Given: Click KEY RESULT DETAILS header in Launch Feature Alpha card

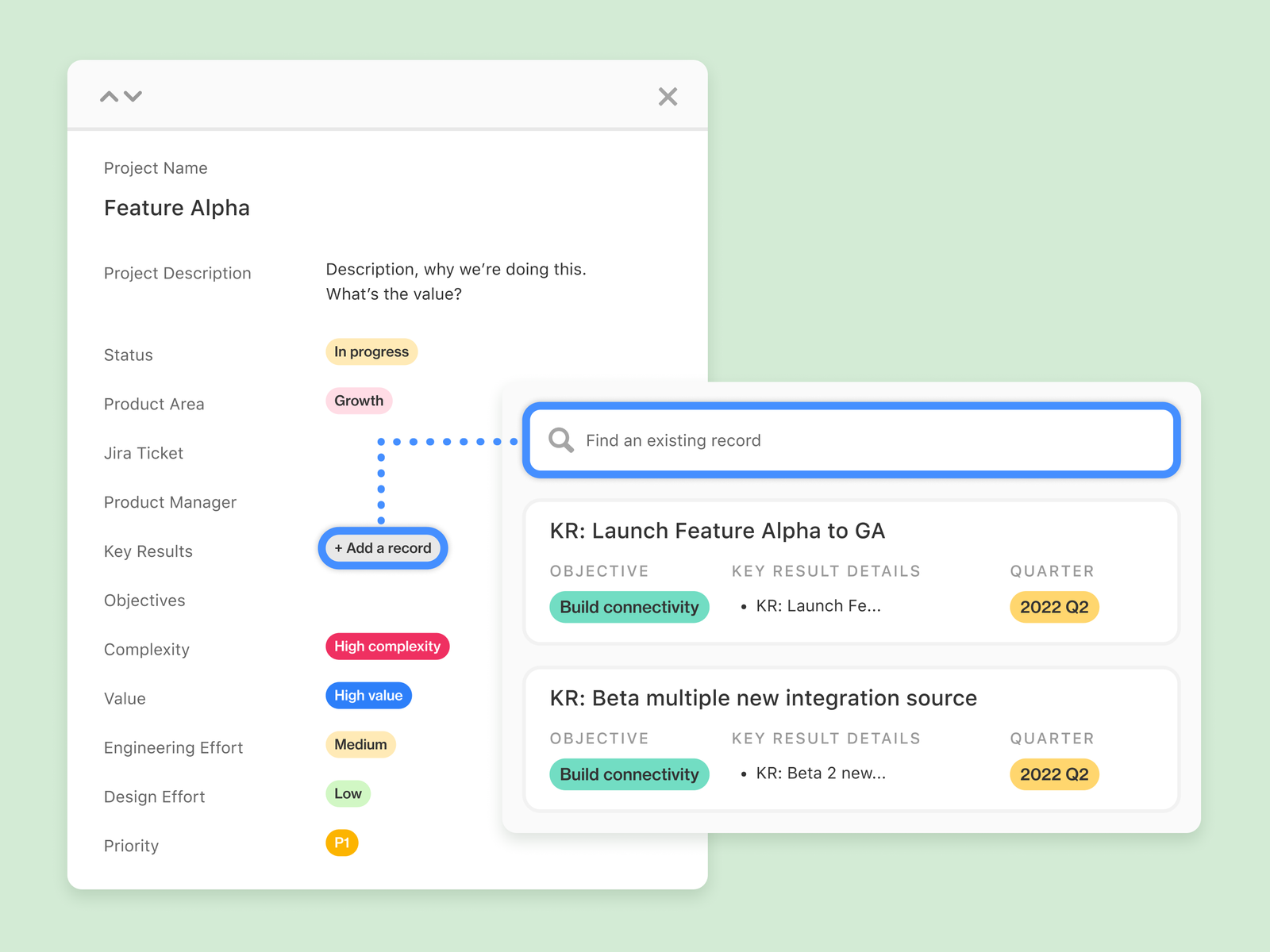Looking at the screenshot, I should tap(826, 571).
